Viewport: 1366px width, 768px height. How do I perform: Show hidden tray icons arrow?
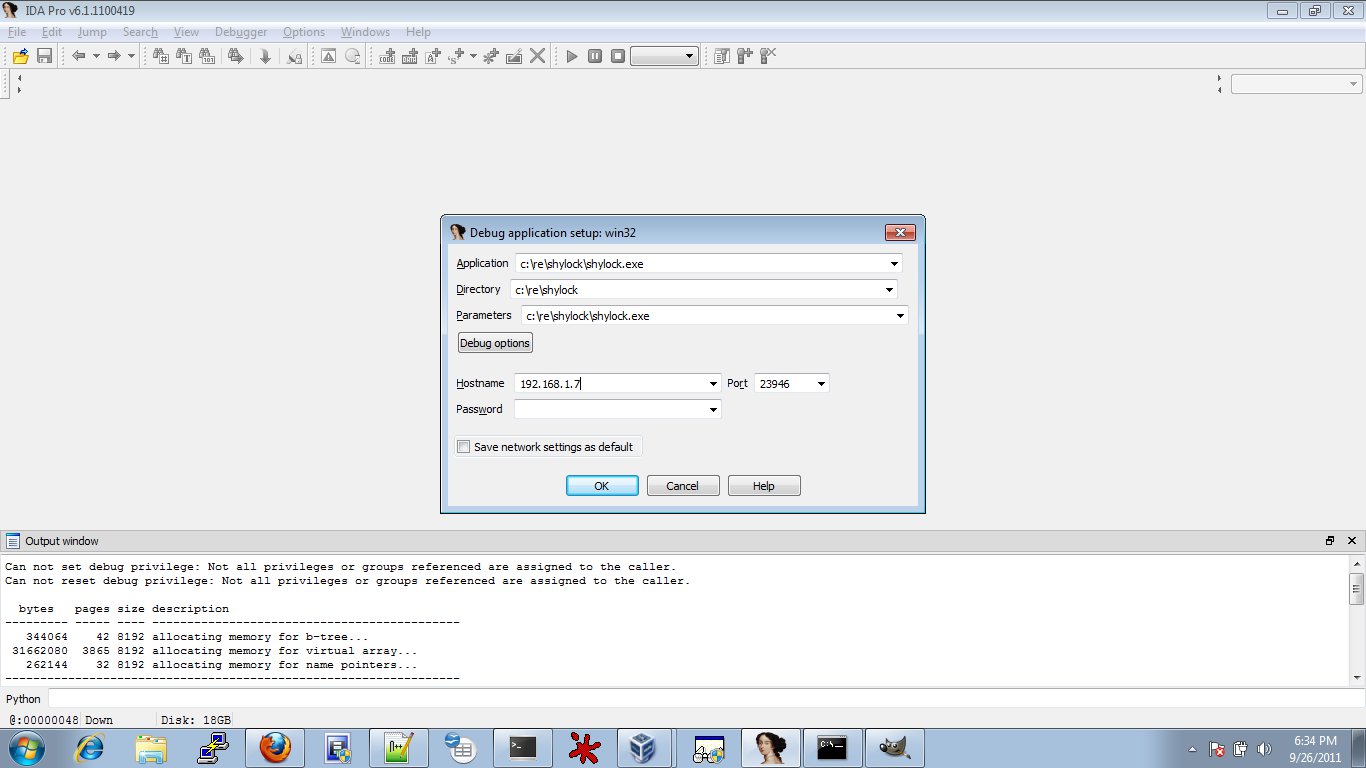1192,748
